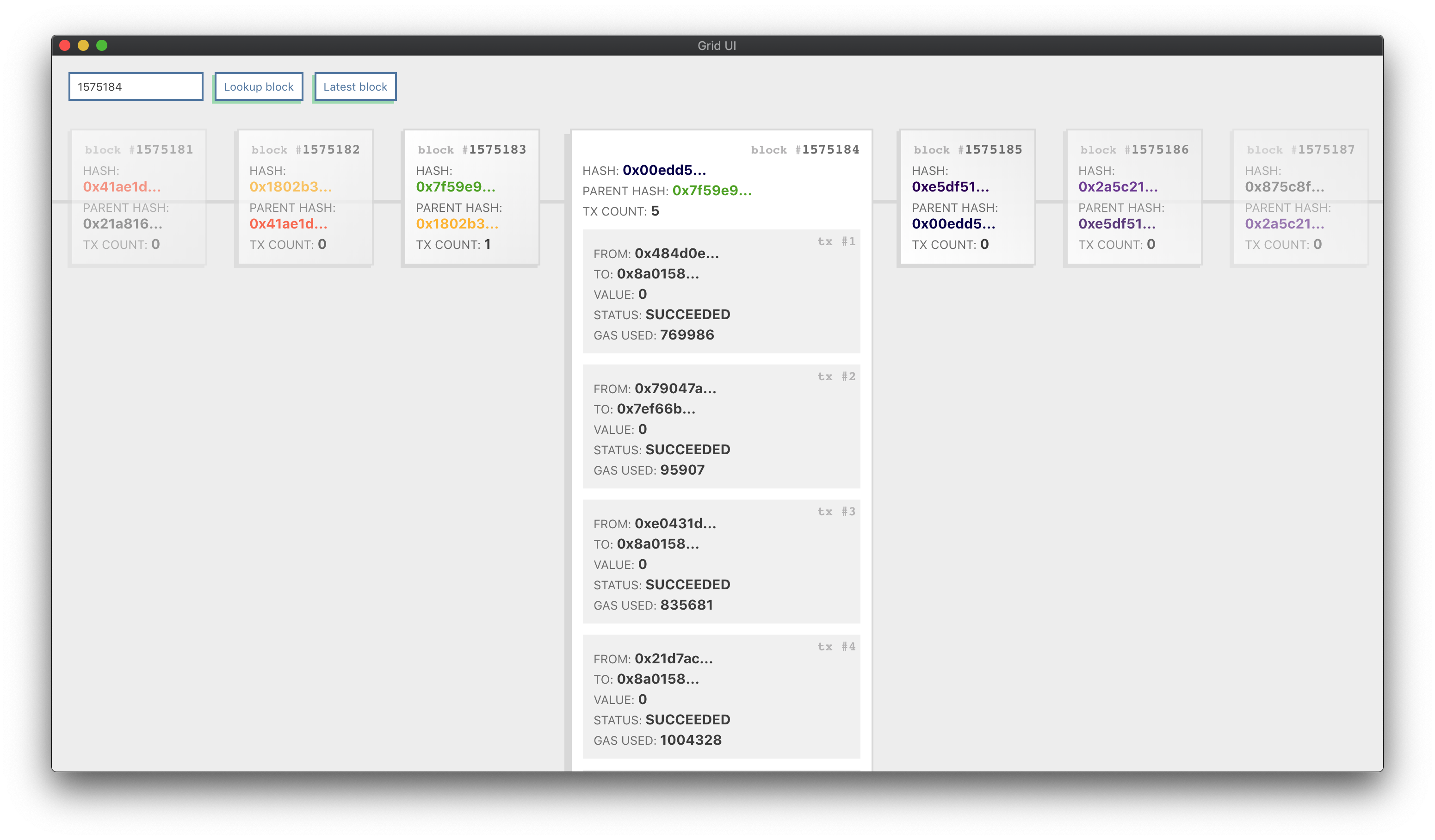This screenshot has height=840, width=1435.
Task: Click transaction tx #2 panel
Action: 721,426
